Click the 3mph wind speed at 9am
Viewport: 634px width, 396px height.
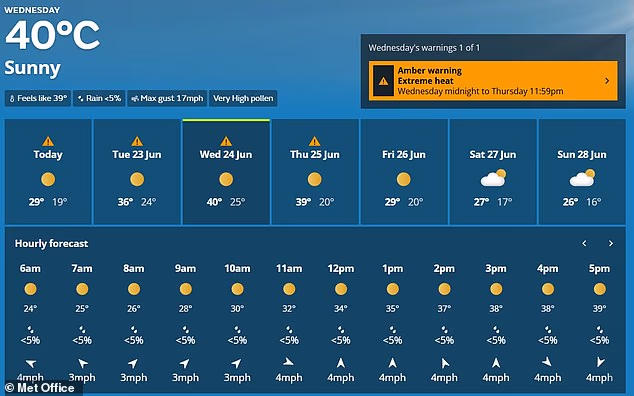coord(186,378)
